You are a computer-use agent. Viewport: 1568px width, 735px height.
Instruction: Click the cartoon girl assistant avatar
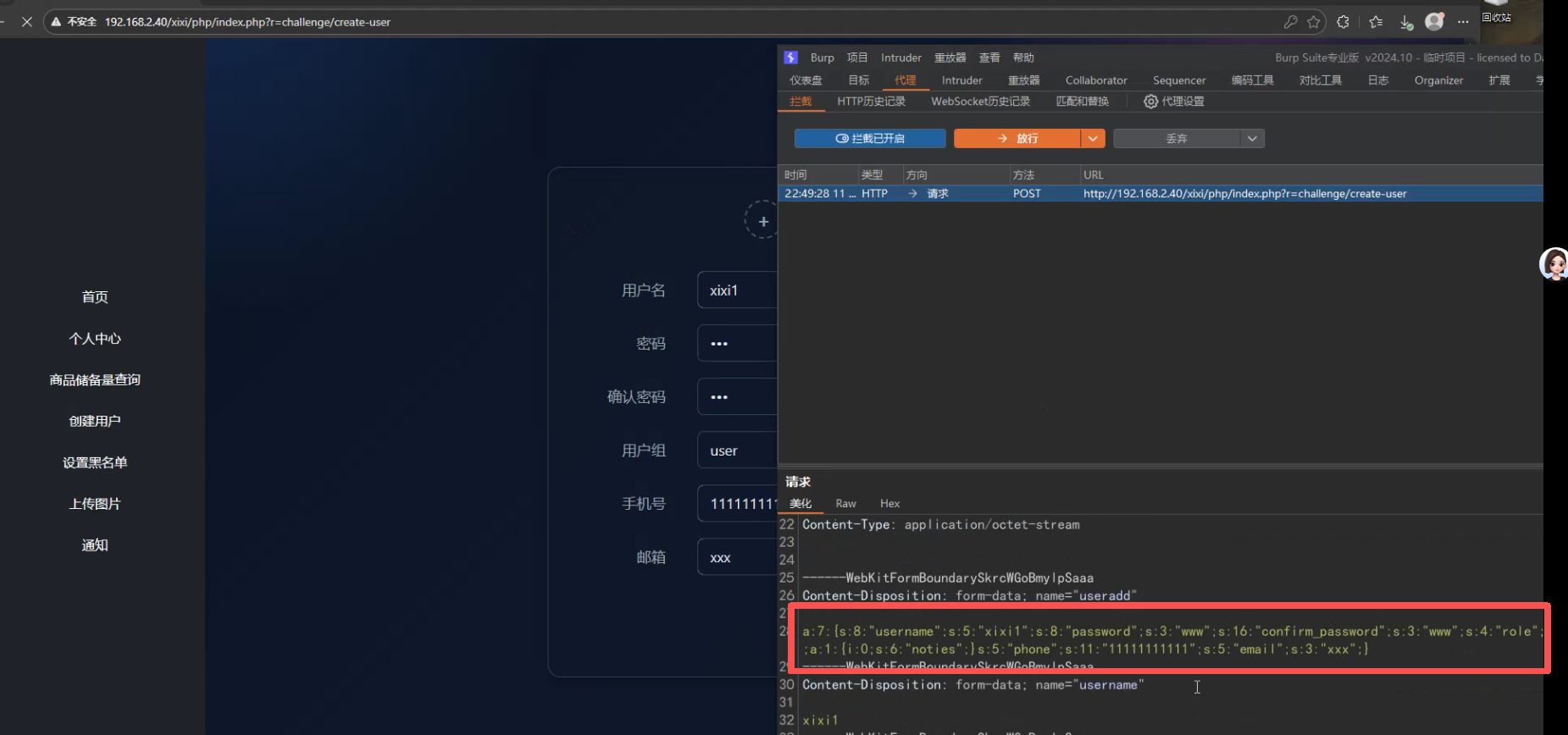pyautogui.click(x=1554, y=264)
